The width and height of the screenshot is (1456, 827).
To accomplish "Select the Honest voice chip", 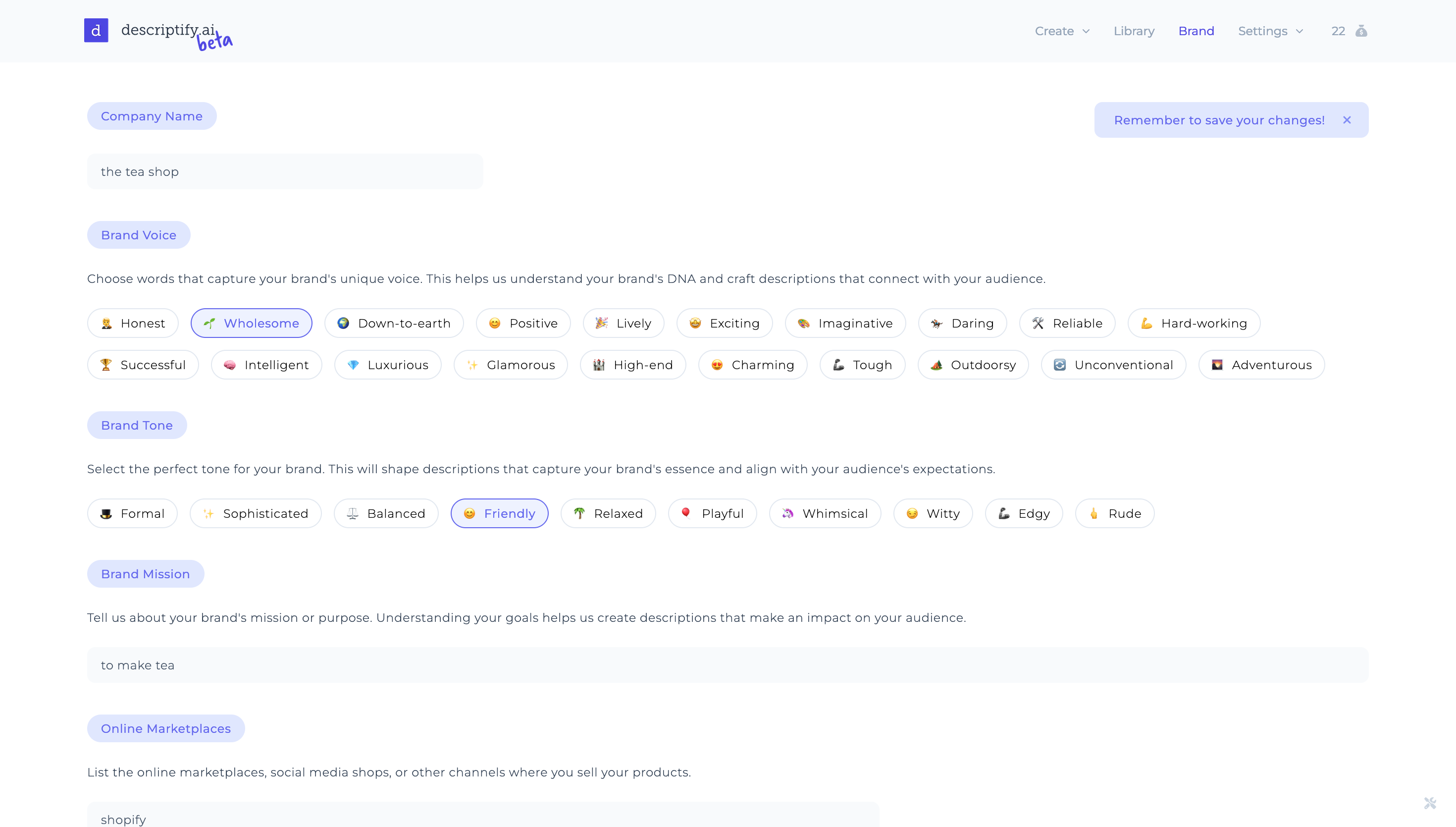I will coord(133,323).
